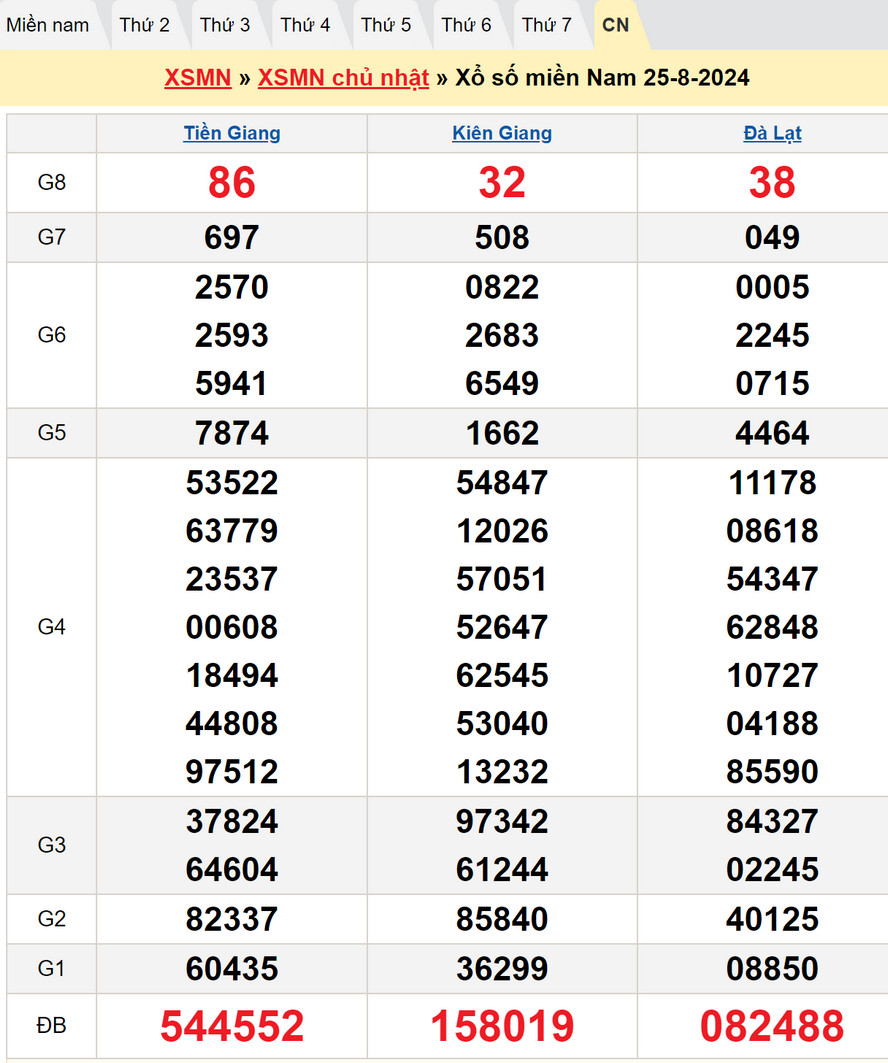Show results for Thứ 5
This screenshot has width=888, height=1063.
point(386,25)
